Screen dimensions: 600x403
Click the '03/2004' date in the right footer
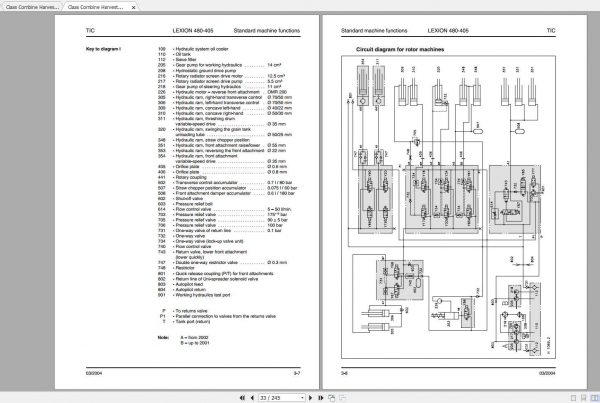[x=547, y=373]
